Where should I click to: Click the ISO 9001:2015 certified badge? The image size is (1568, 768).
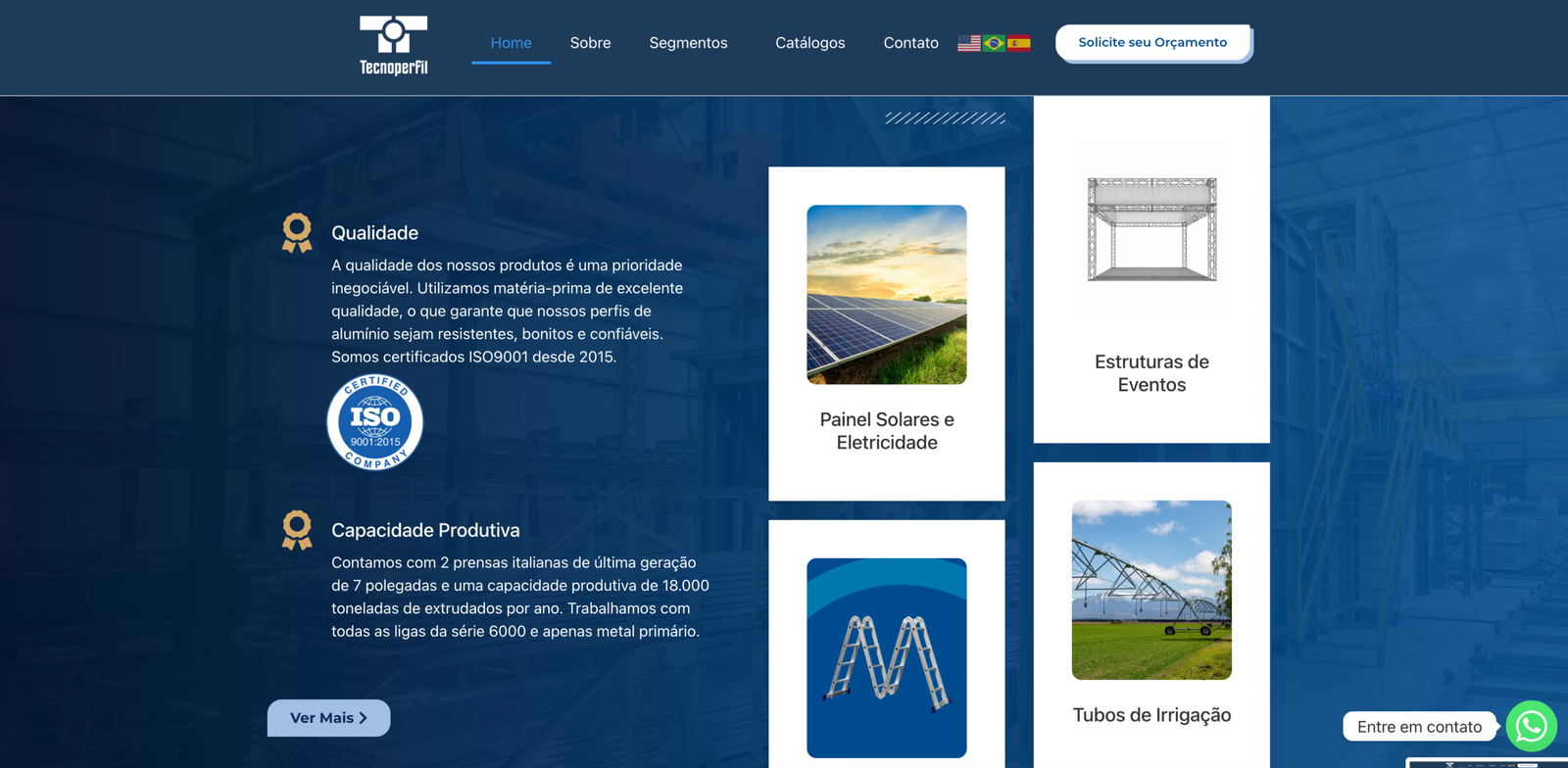(375, 422)
